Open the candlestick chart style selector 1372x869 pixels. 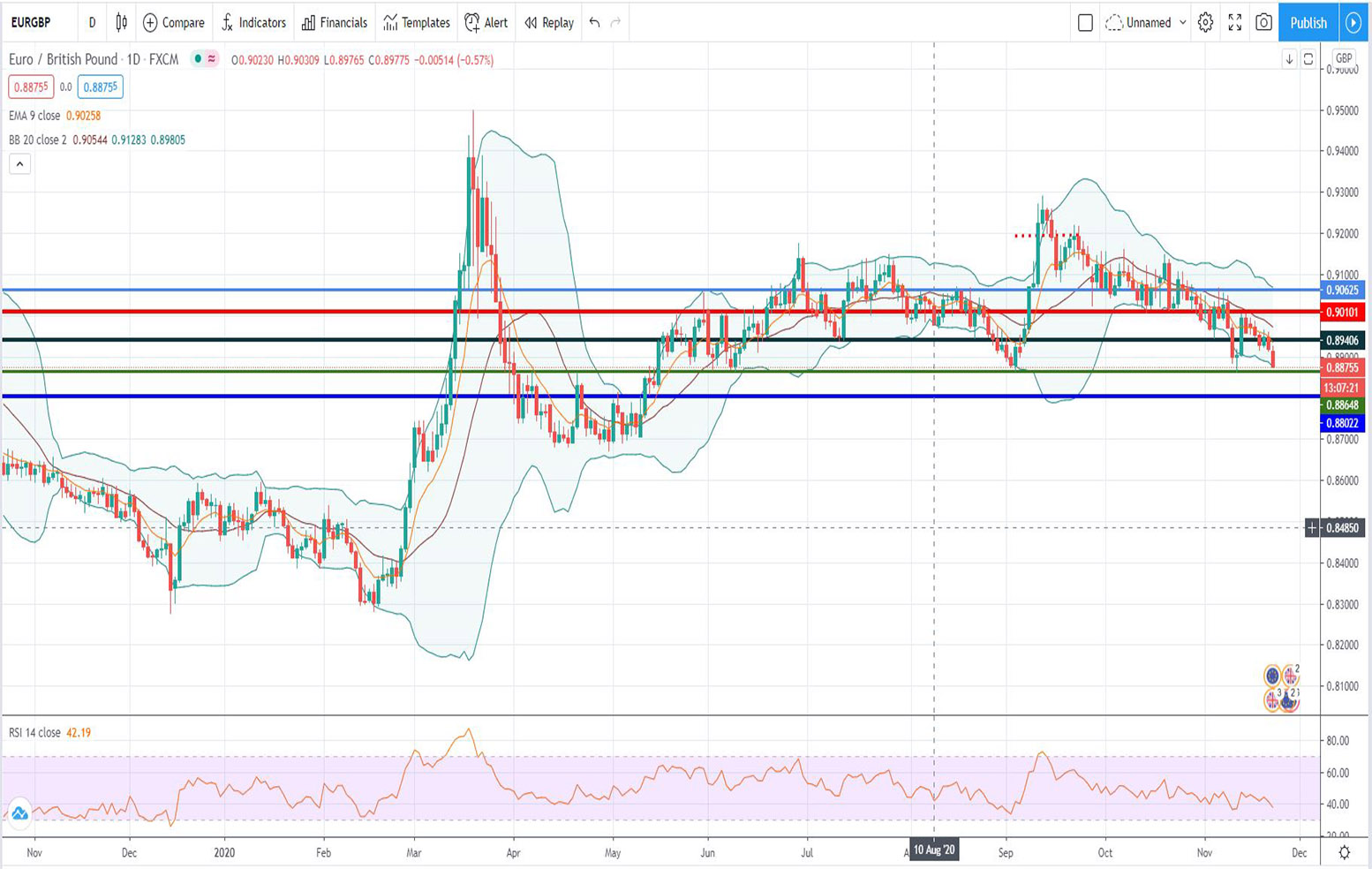pyautogui.click(x=122, y=23)
